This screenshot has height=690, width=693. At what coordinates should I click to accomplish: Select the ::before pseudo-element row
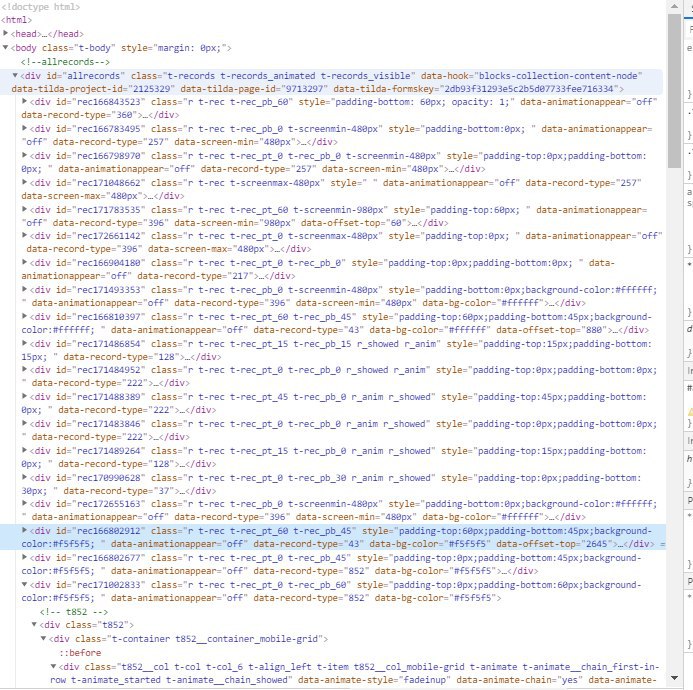80,653
